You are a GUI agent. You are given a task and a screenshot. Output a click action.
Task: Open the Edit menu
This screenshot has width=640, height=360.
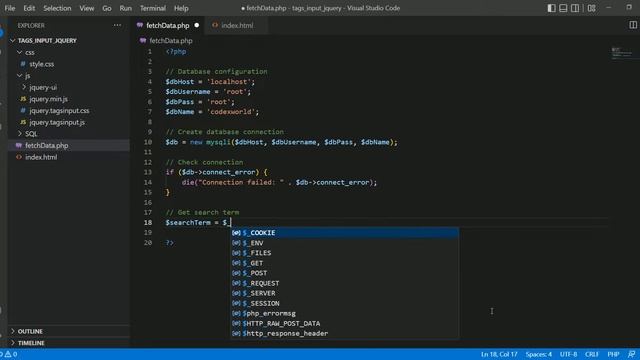(29, 8)
